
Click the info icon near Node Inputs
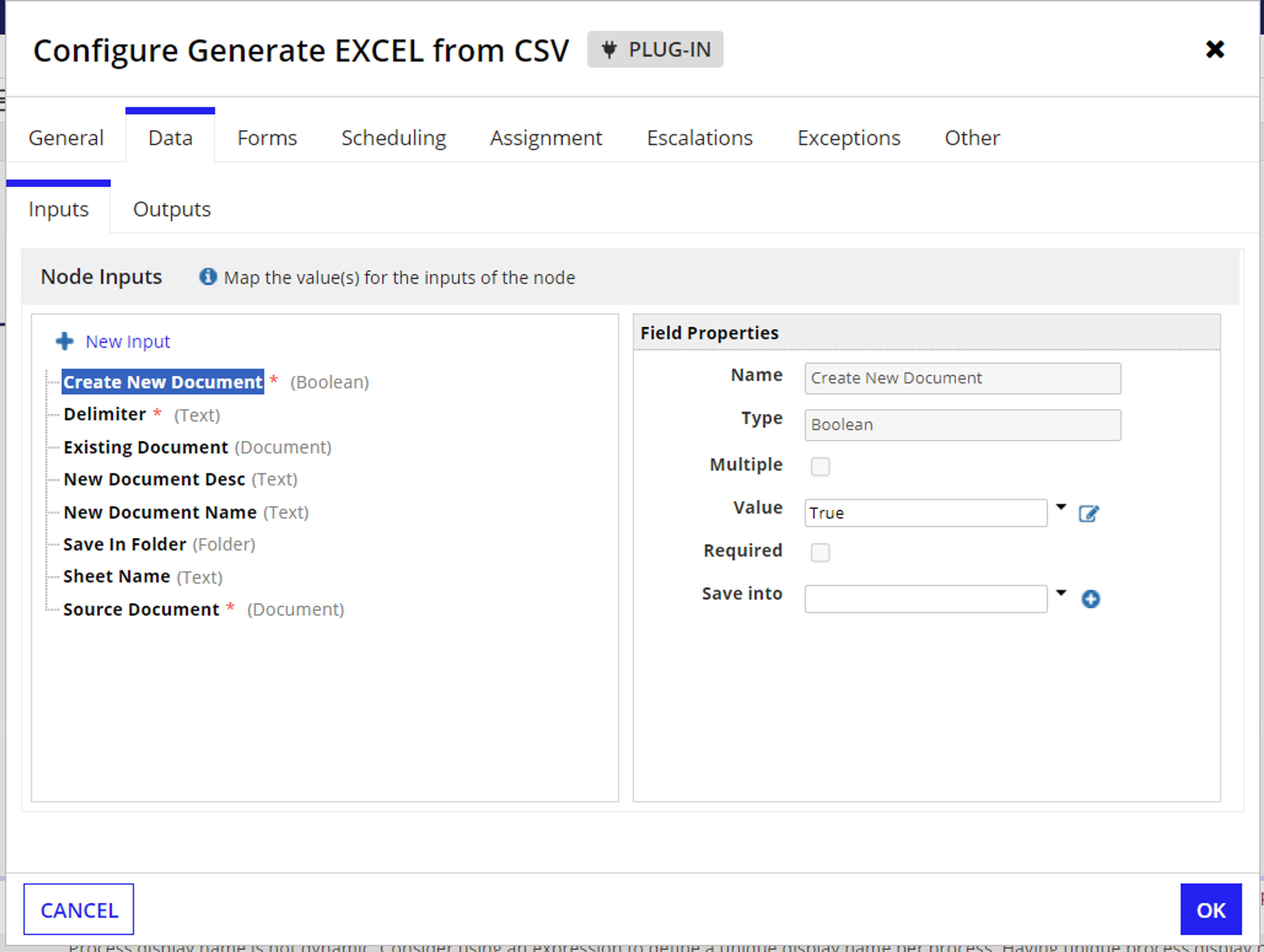click(x=208, y=277)
